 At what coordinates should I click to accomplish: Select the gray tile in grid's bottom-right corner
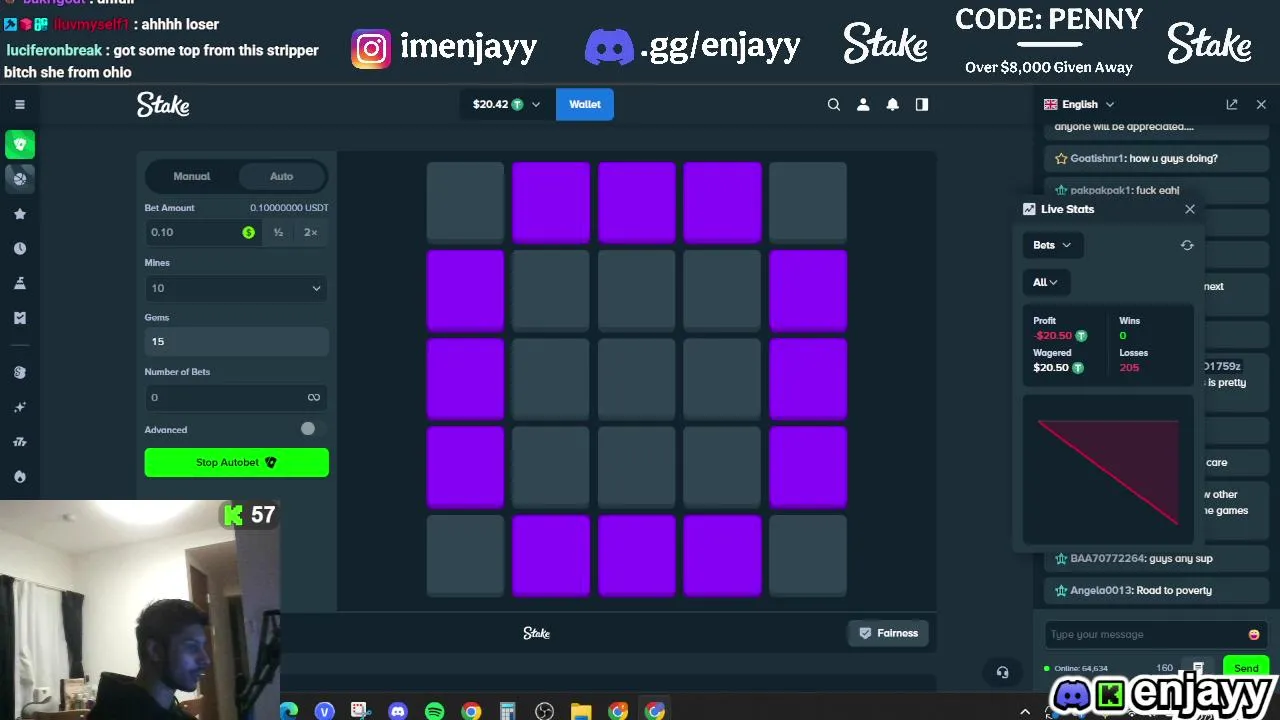(808, 555)
